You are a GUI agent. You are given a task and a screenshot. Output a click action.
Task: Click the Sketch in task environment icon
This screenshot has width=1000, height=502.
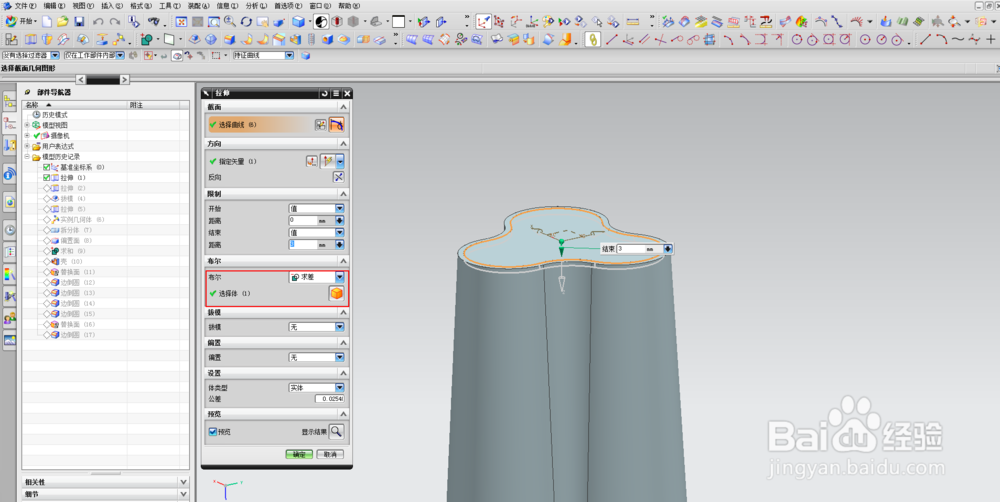tap(11, 40)
